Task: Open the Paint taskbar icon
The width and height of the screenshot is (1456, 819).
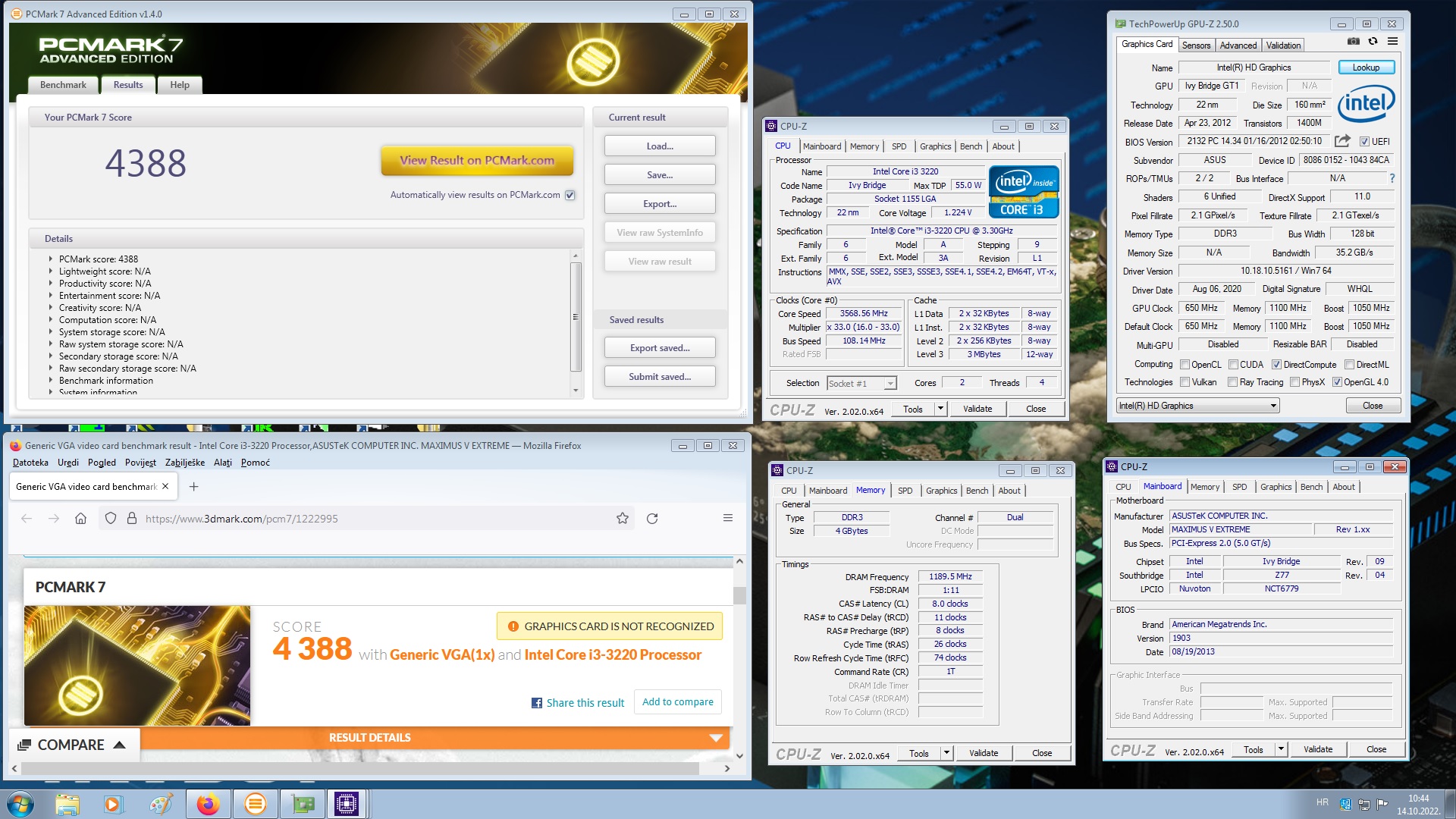Action: tap(160, 804)
